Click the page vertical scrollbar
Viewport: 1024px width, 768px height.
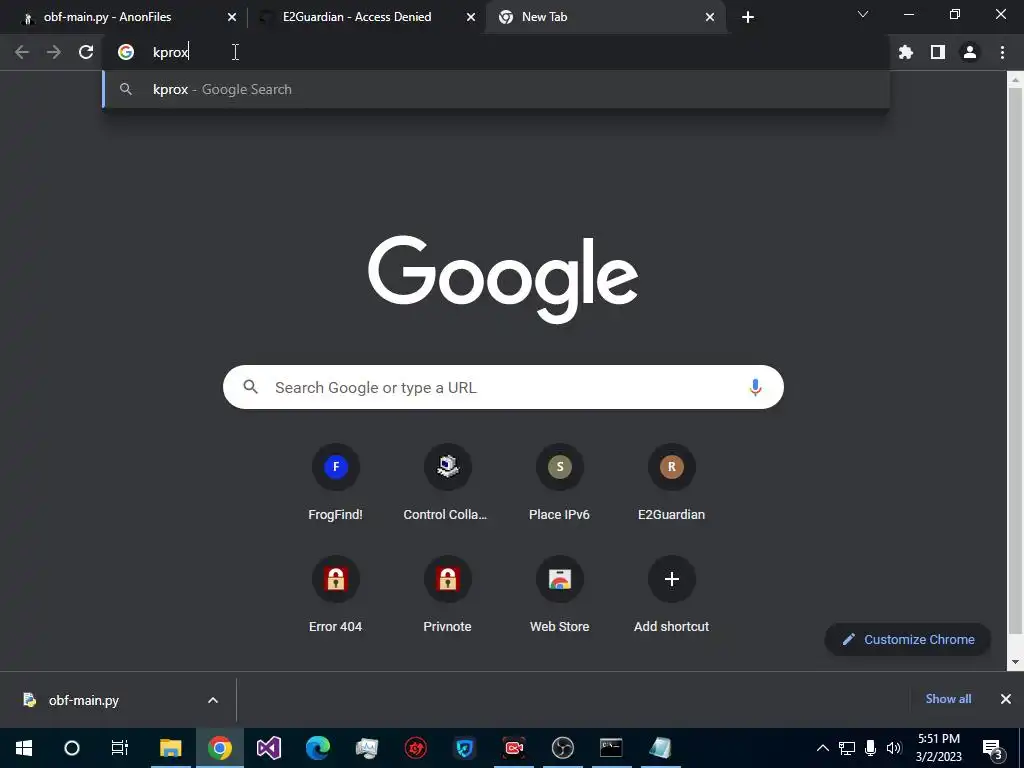[x=1015, y=359]
